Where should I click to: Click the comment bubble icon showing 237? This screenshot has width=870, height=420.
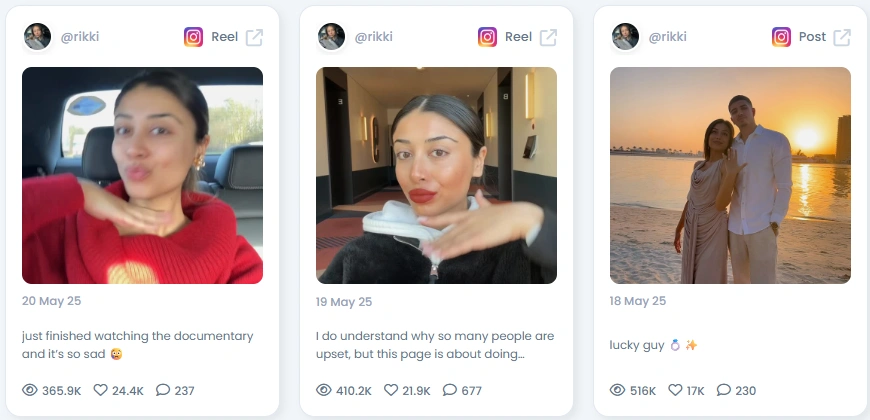[163, 390]
